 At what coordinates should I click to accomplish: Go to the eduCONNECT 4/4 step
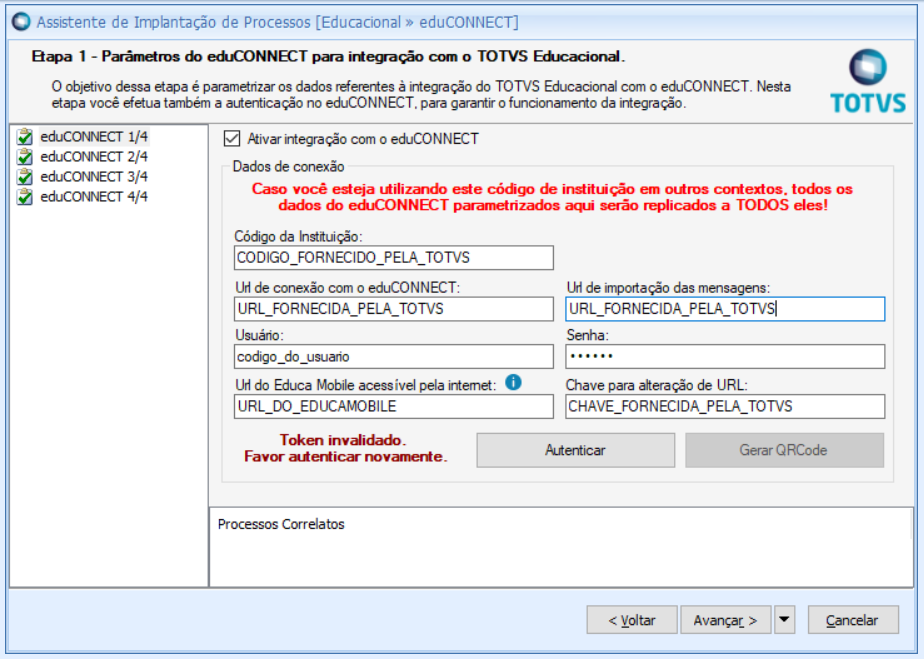pyautogui.click(x=94, y=197)
